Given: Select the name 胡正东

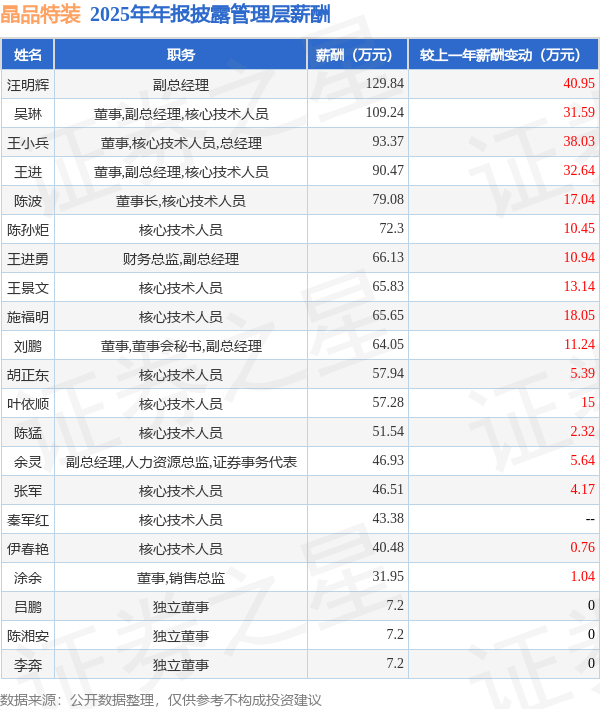Looking at the screenshot, I should coord(28,374).
